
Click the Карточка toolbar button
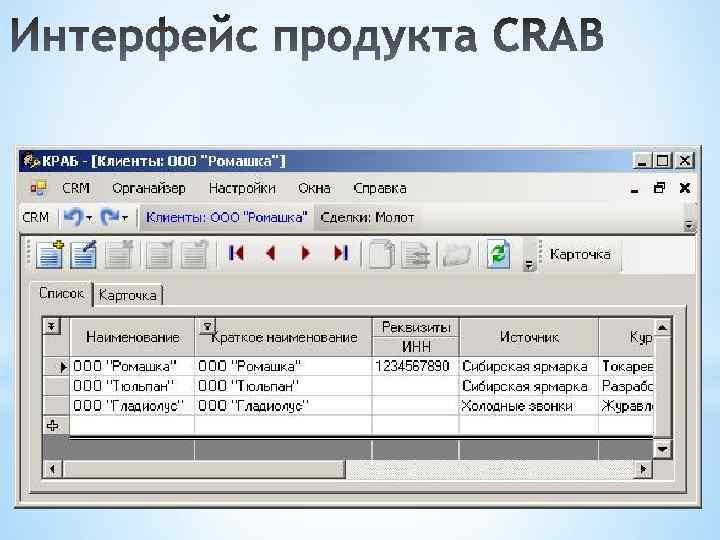(x=580, y=254)
